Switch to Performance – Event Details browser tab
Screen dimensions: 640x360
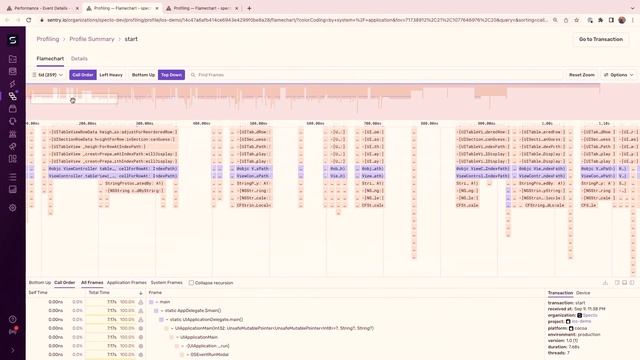[42, 8]
